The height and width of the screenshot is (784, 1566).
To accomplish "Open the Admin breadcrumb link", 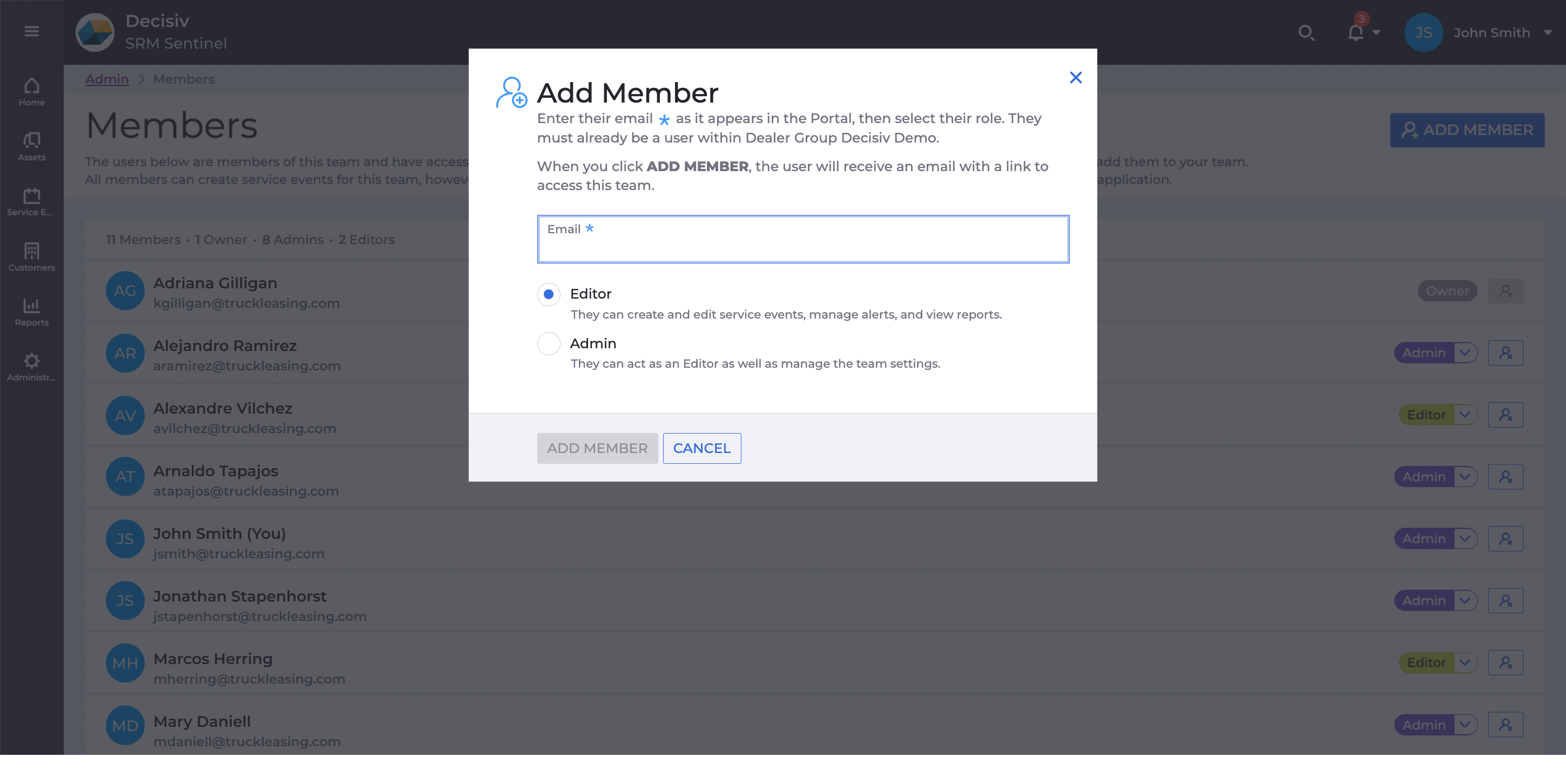I will pyautogui.click(x=107, y=79).
